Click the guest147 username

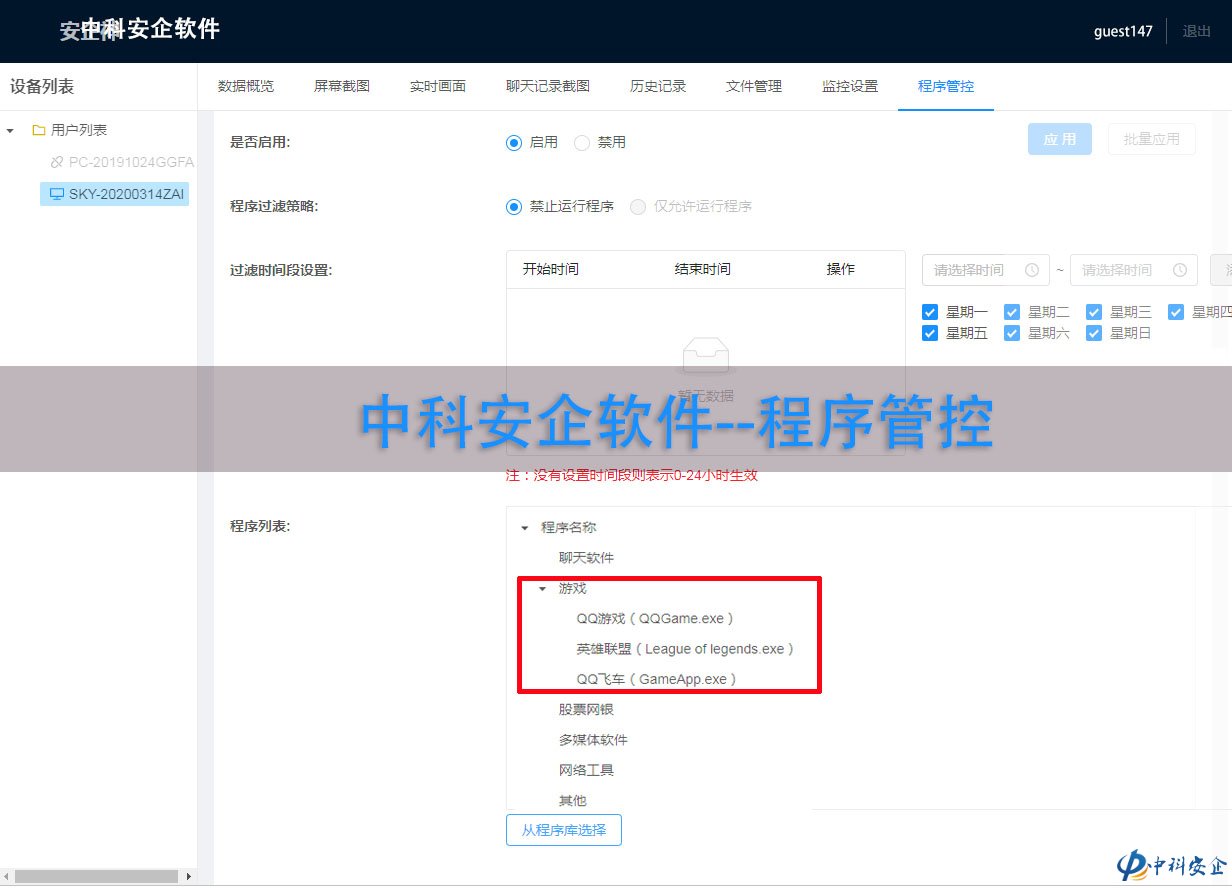pos(1123,31)
